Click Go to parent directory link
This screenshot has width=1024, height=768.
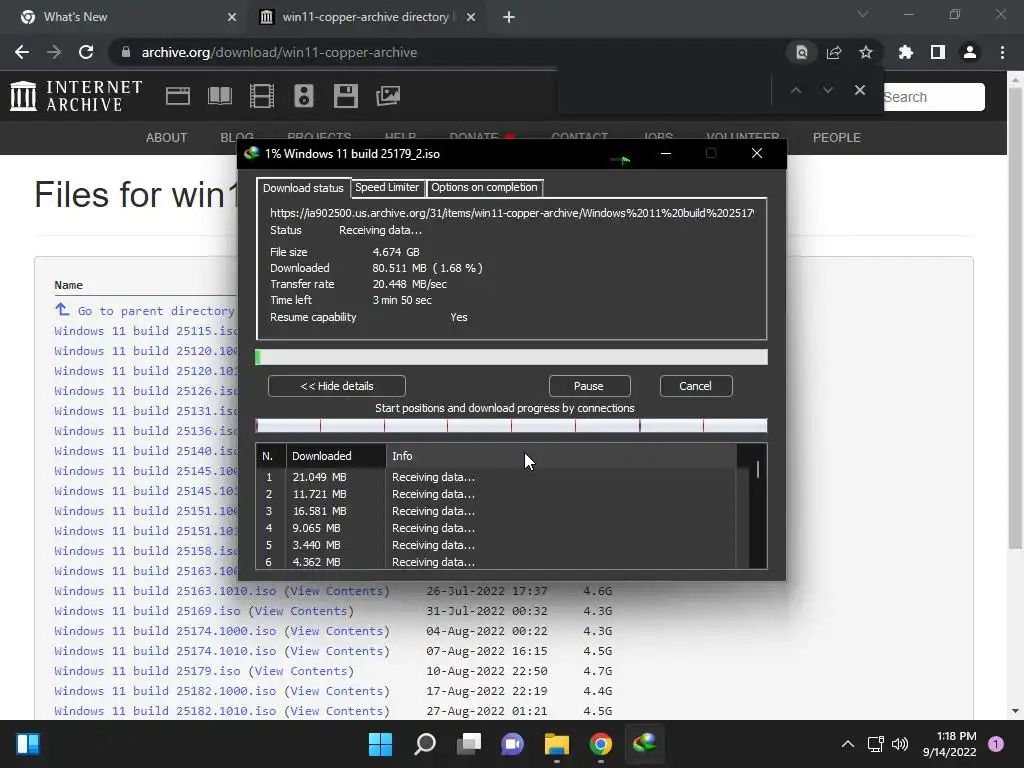[155, 311]
